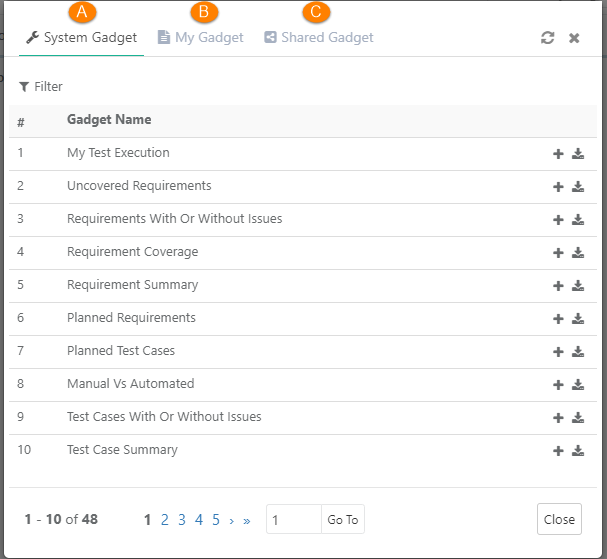The width and height of the screenshot is (607, 559).
Task: Add the Requirement Coverage gadget
Action: [x=558, y=253]
